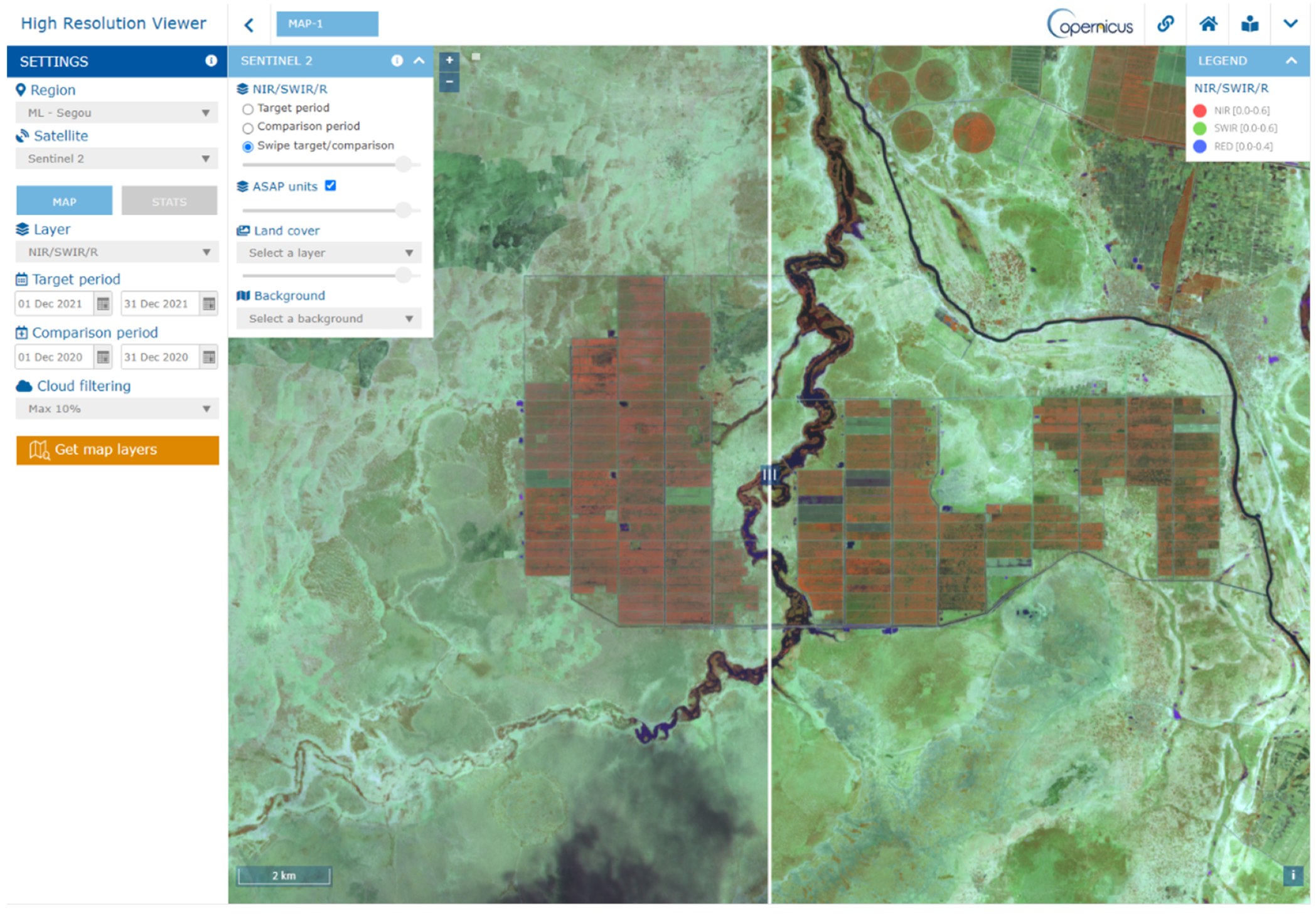The width and height of the screenshot is (1316, 914).
Task: Collapse the Legend panel chevron
Action: point(1291,61)
